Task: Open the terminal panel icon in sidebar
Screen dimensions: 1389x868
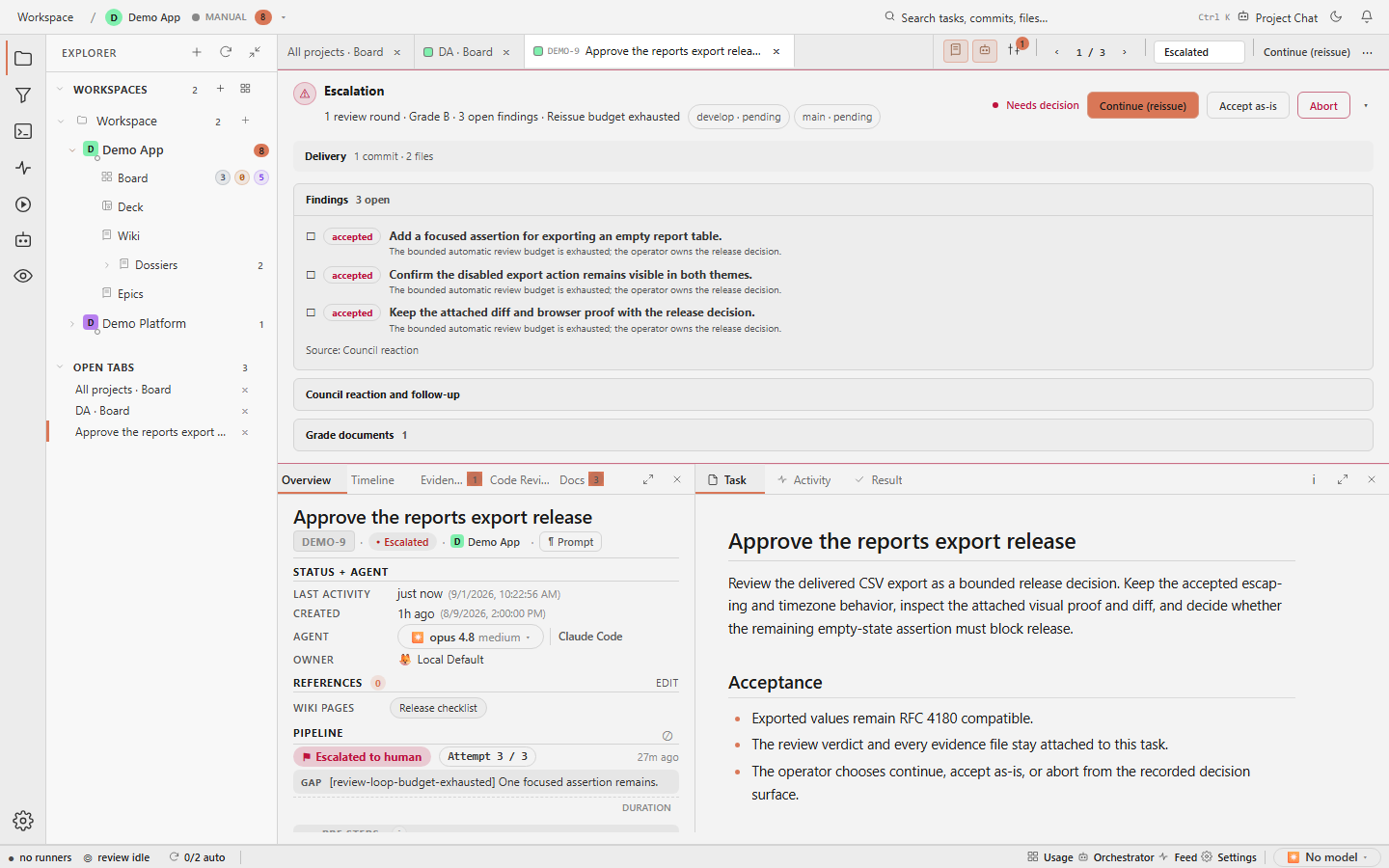Action: [x=23, y=131]
